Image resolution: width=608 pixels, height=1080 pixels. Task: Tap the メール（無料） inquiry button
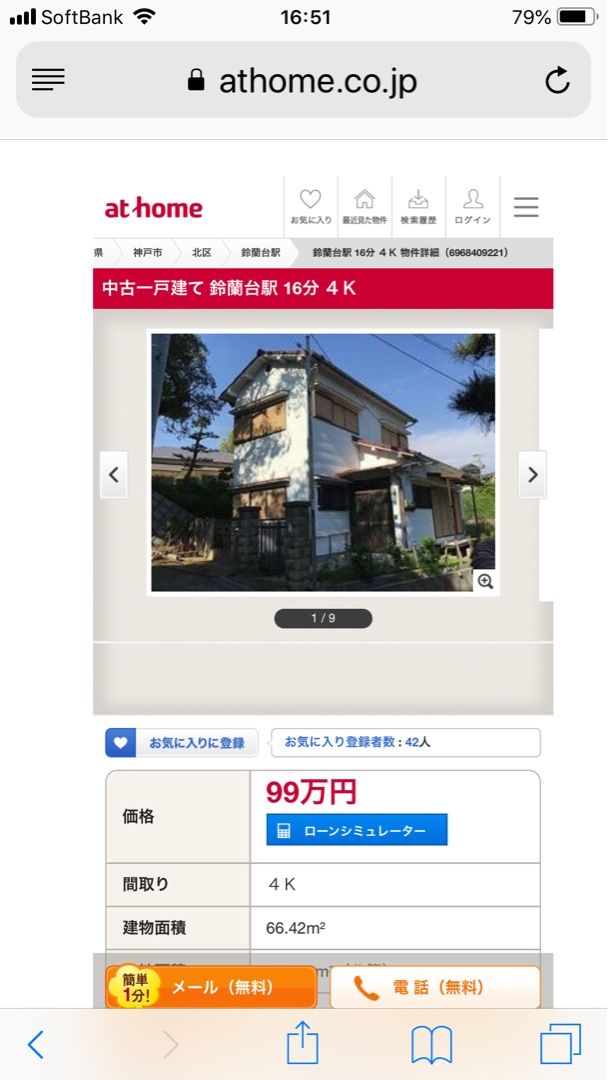click(211, 988)
